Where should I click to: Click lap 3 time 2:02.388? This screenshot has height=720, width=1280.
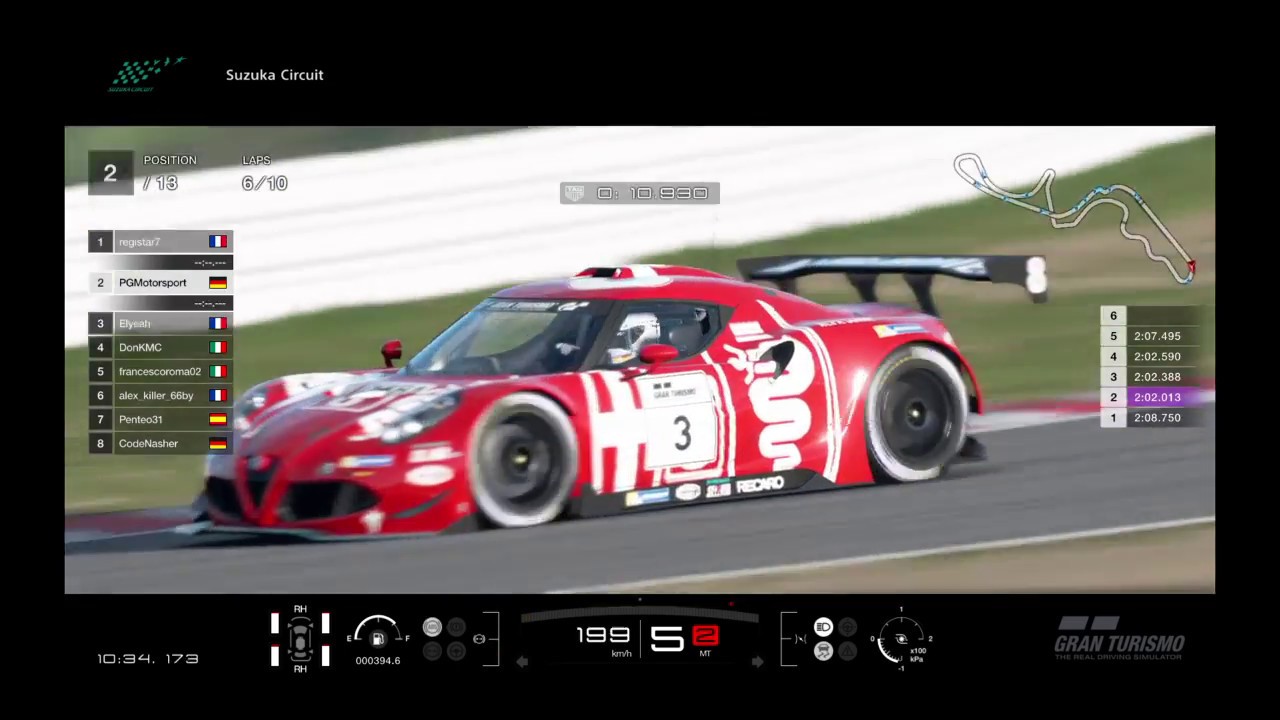point(1157,377)
